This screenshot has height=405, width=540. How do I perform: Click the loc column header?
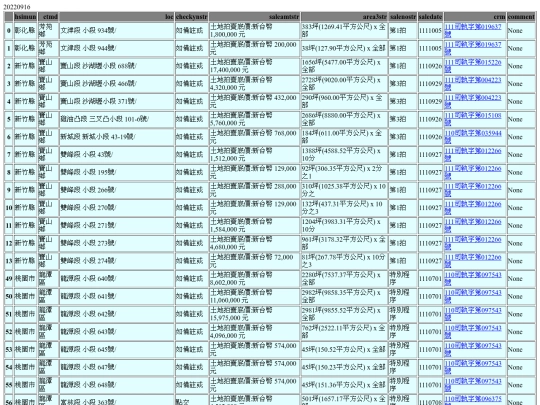click(x=117, y=17)
